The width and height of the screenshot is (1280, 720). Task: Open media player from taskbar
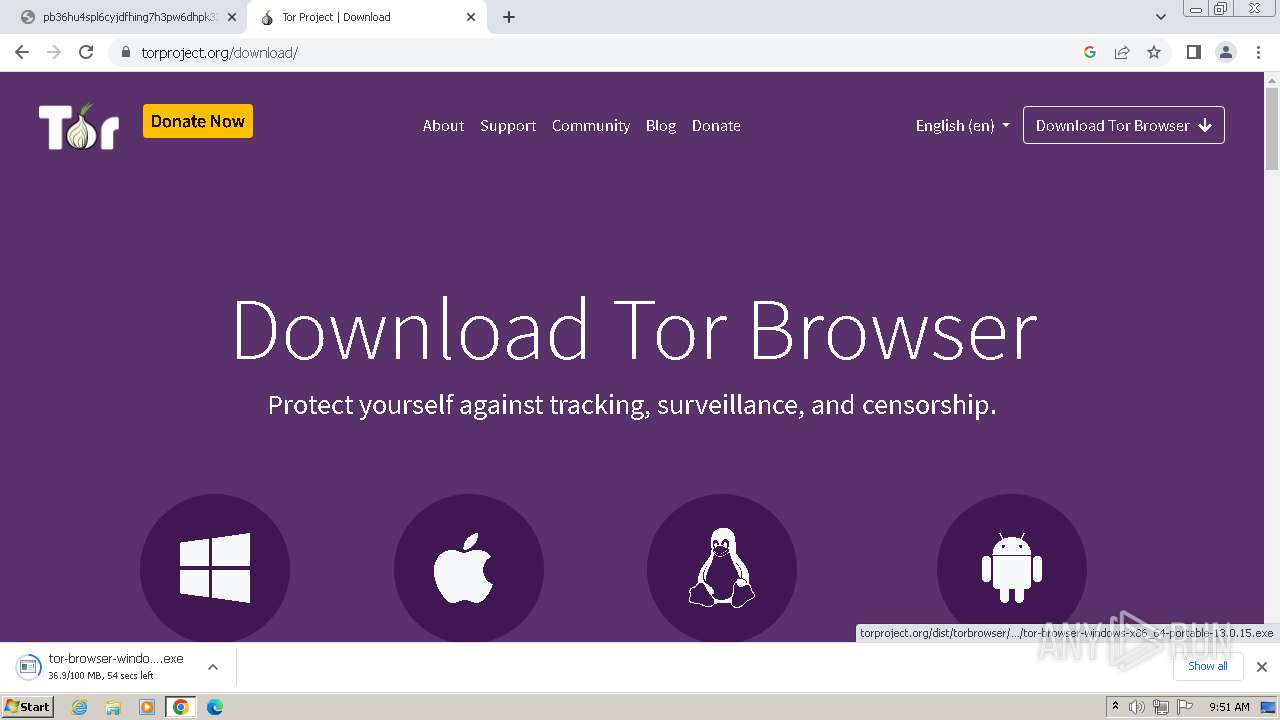pyautogui.click(x=147, y=707)
